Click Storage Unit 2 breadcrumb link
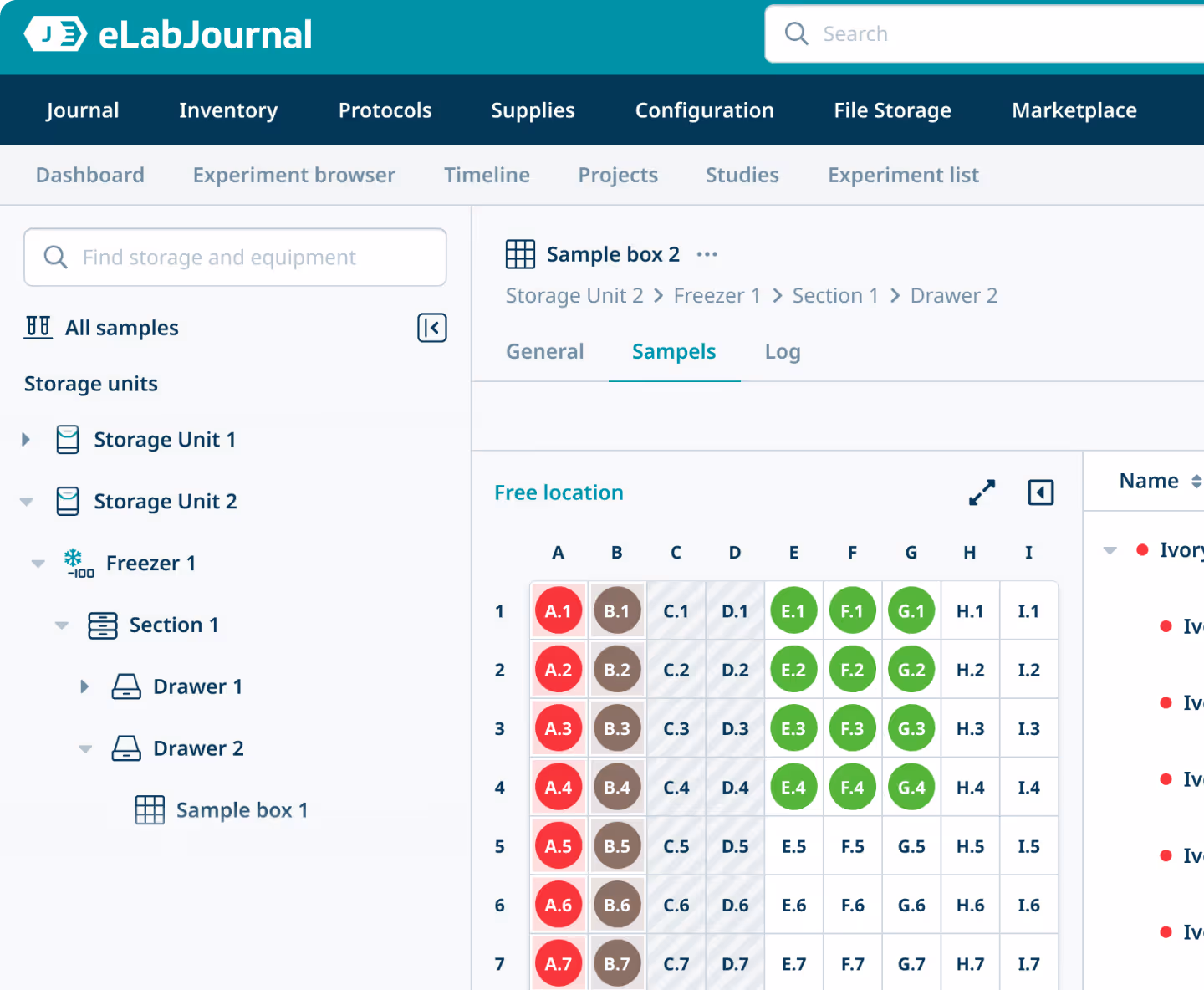The image size is (1204, 990). tap(574, 295)
